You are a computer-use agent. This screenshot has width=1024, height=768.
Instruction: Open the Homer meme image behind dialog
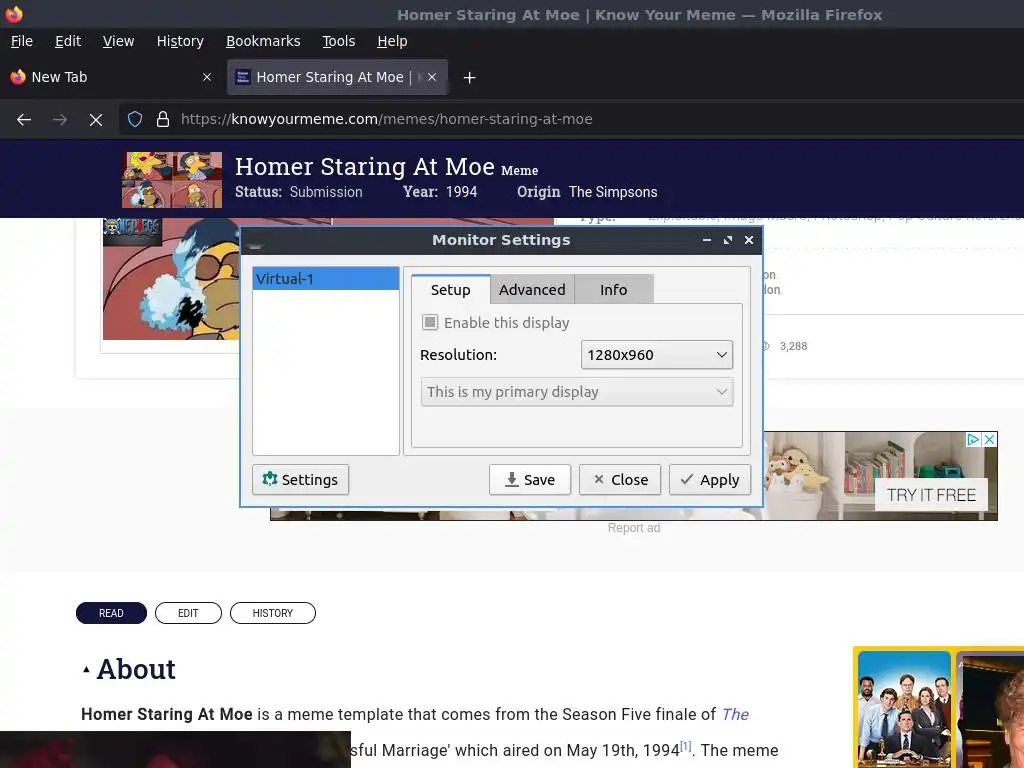[x=171, y=279]
